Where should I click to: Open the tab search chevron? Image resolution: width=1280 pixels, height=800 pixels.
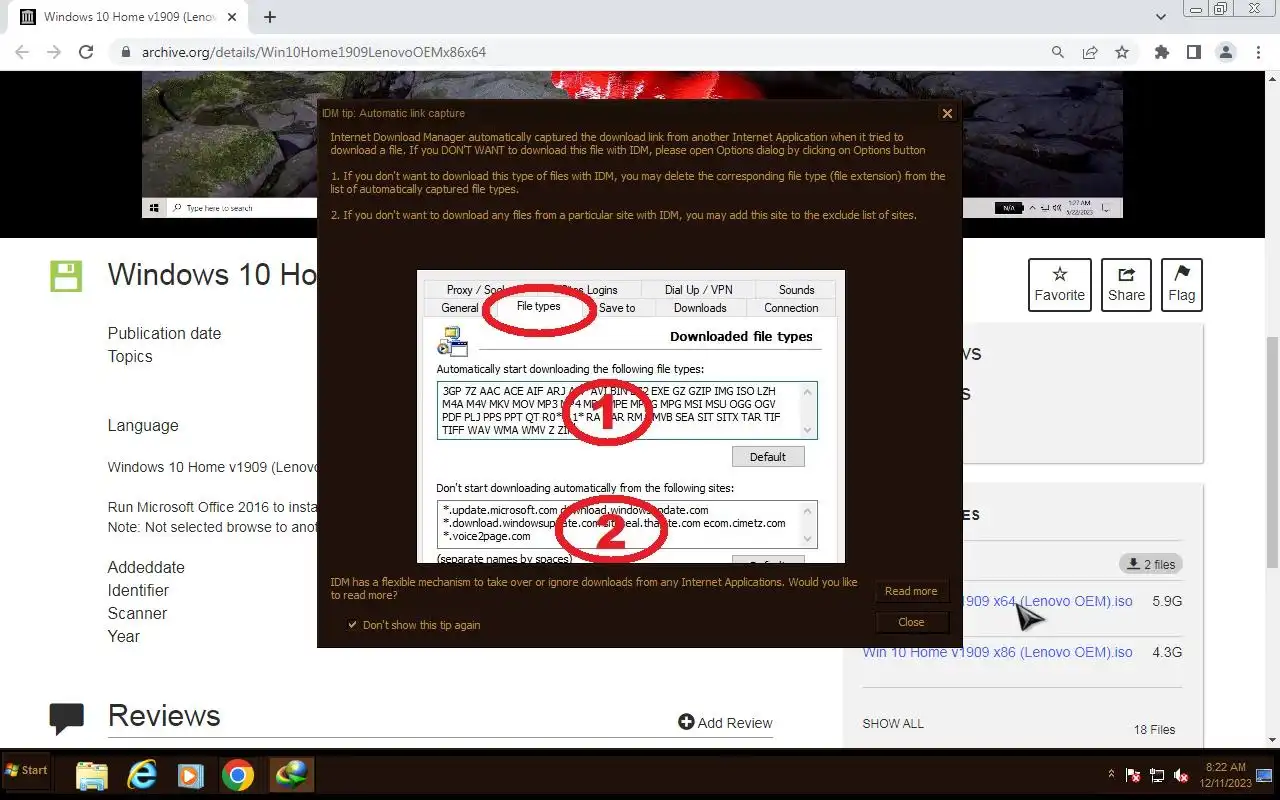click(1161, 17)
